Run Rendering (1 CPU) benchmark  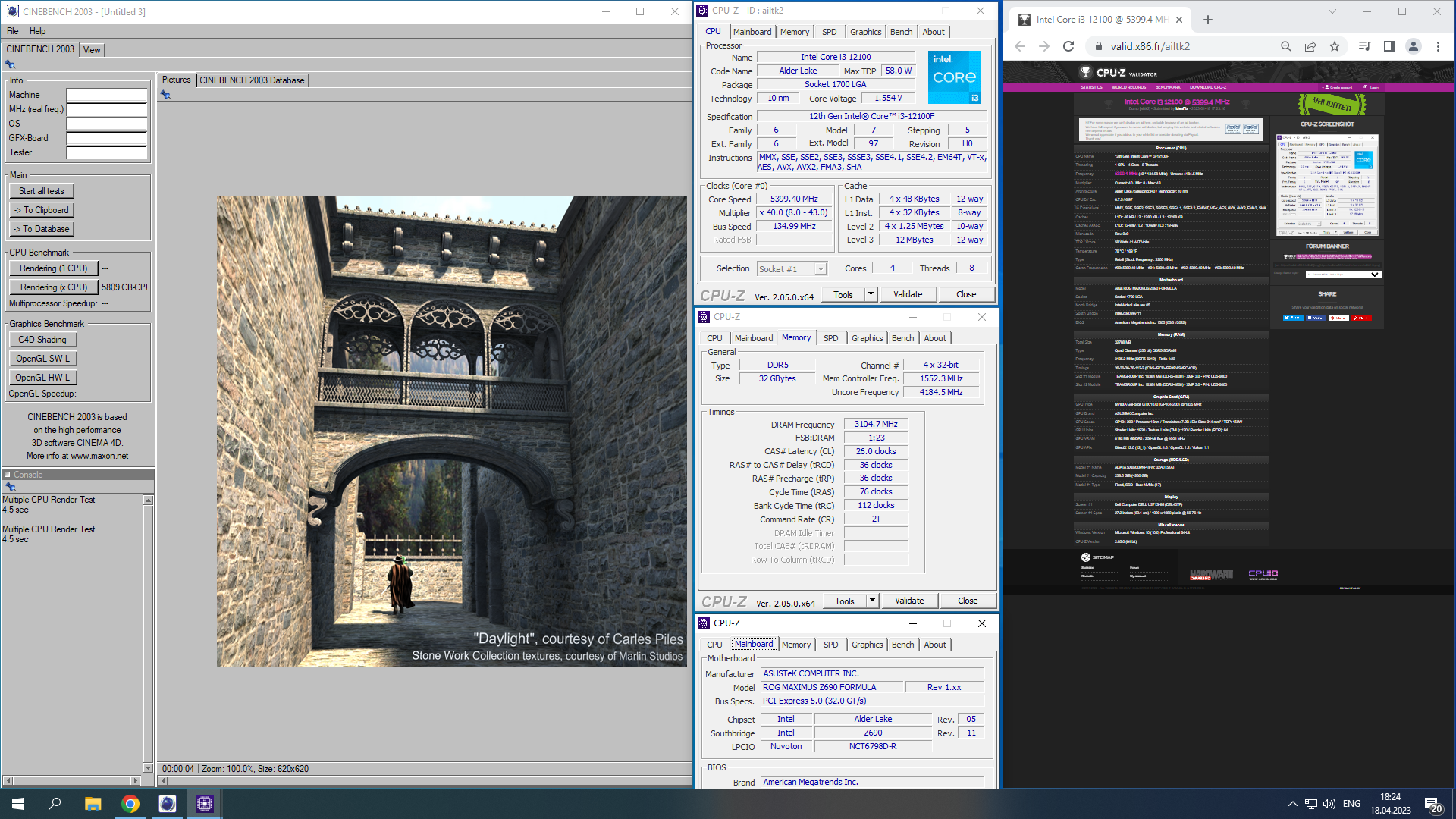click(x=54, y=268)
